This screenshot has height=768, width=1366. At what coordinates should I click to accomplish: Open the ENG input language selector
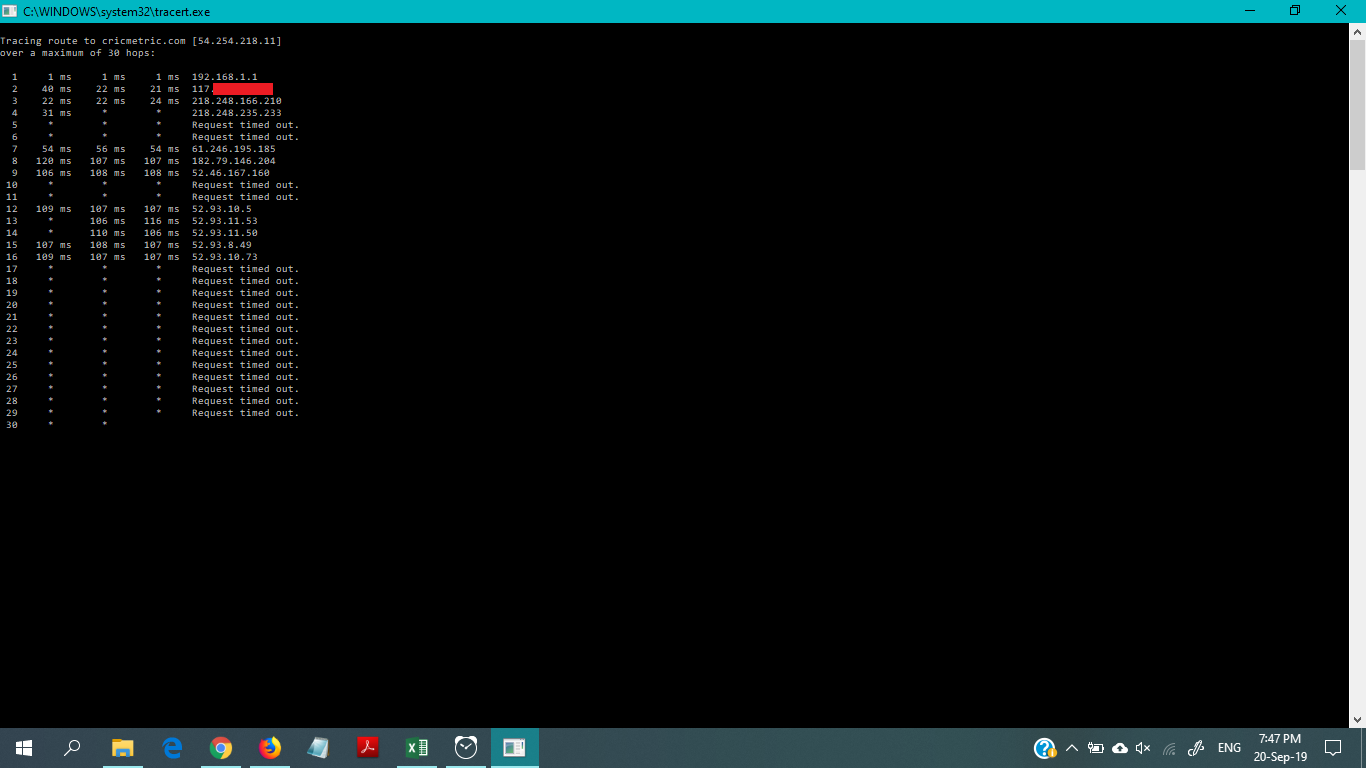coord(1229,748)
